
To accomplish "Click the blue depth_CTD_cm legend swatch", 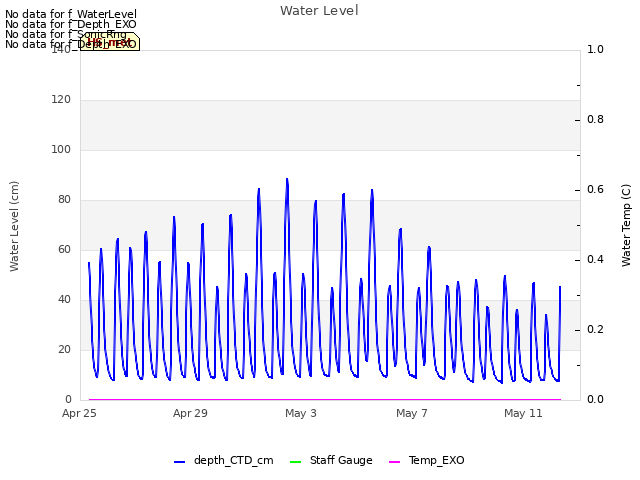I will [180, 462].
